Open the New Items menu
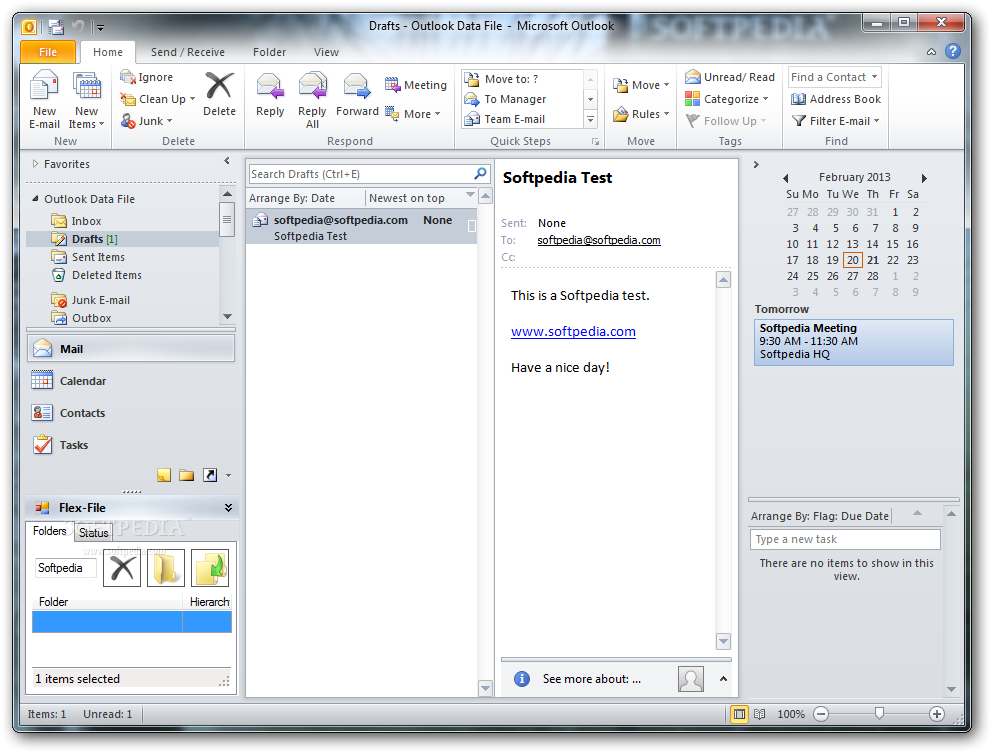Image resolution: width=992 pixels, height=753 pixels. pos(87,99)
